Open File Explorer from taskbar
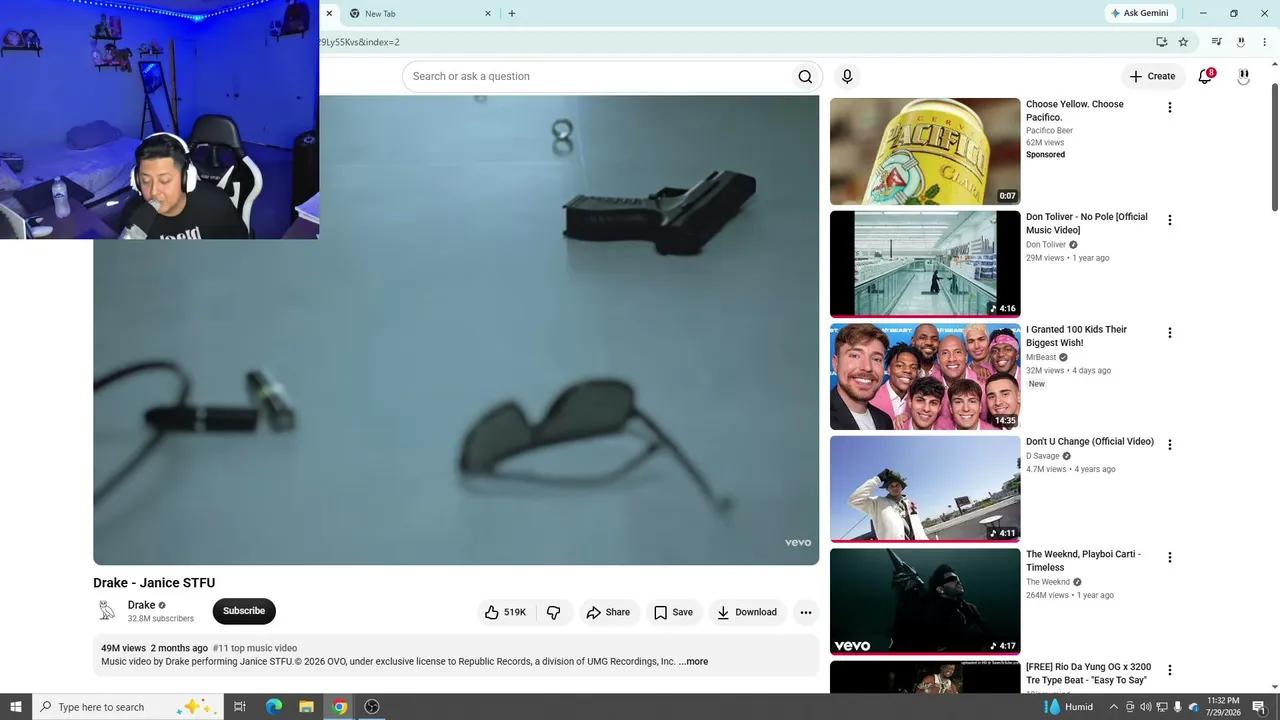1280x720 pixels. coord(307,707)
